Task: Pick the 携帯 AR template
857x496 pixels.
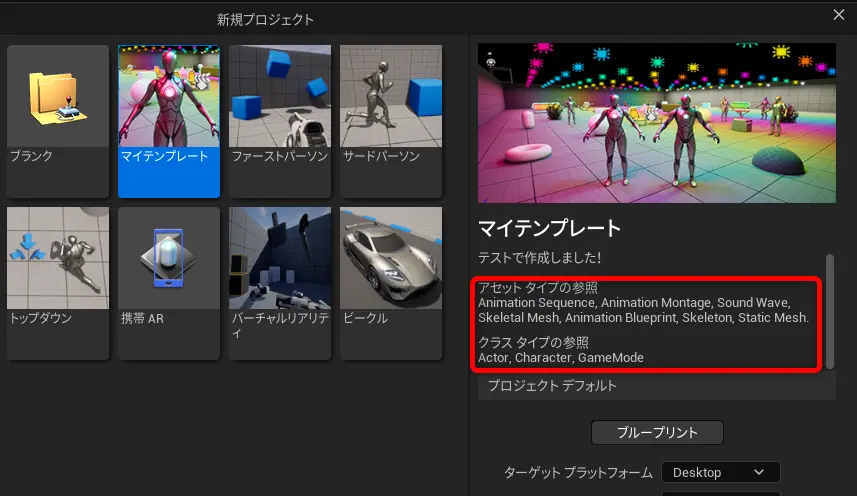Action: 169,283
